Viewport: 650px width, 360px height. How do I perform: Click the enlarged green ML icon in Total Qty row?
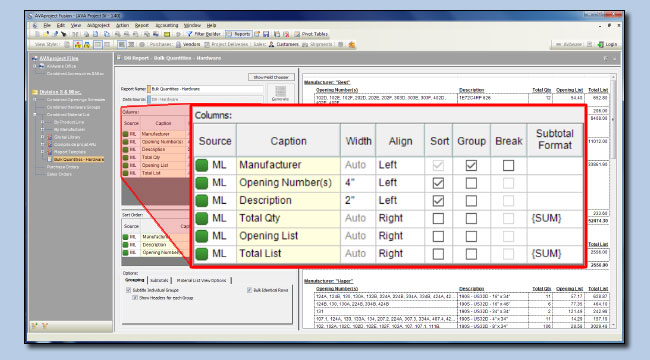(202, 218)
